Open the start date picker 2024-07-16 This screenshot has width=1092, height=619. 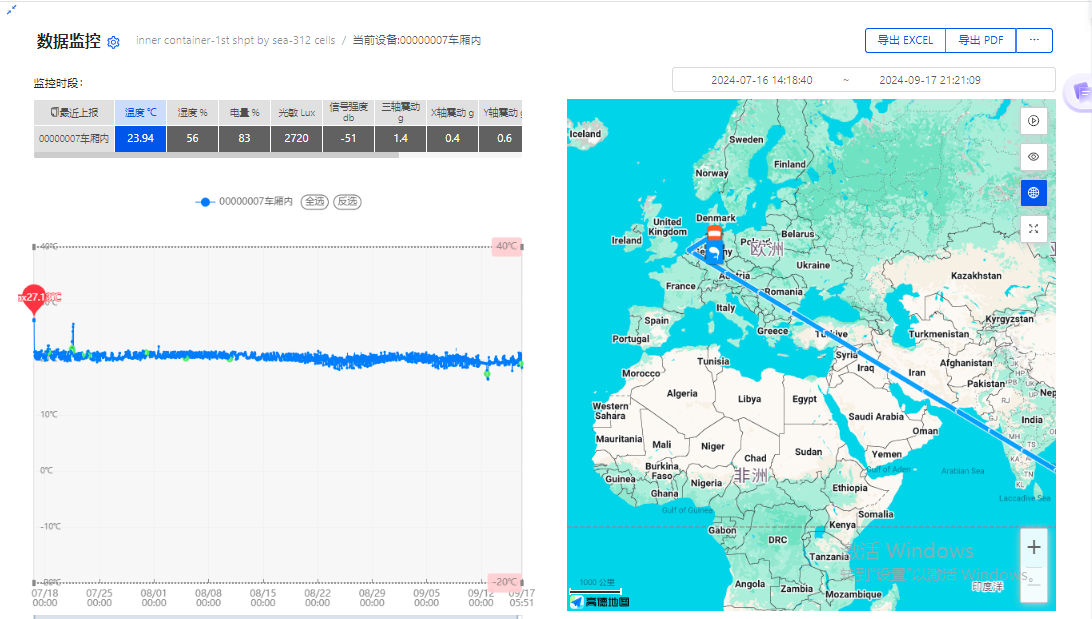click(x=761, y=80)
